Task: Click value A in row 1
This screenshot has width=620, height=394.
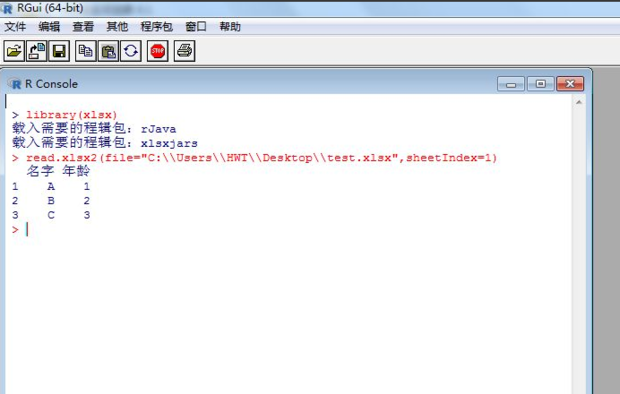Action: (51, 186)
